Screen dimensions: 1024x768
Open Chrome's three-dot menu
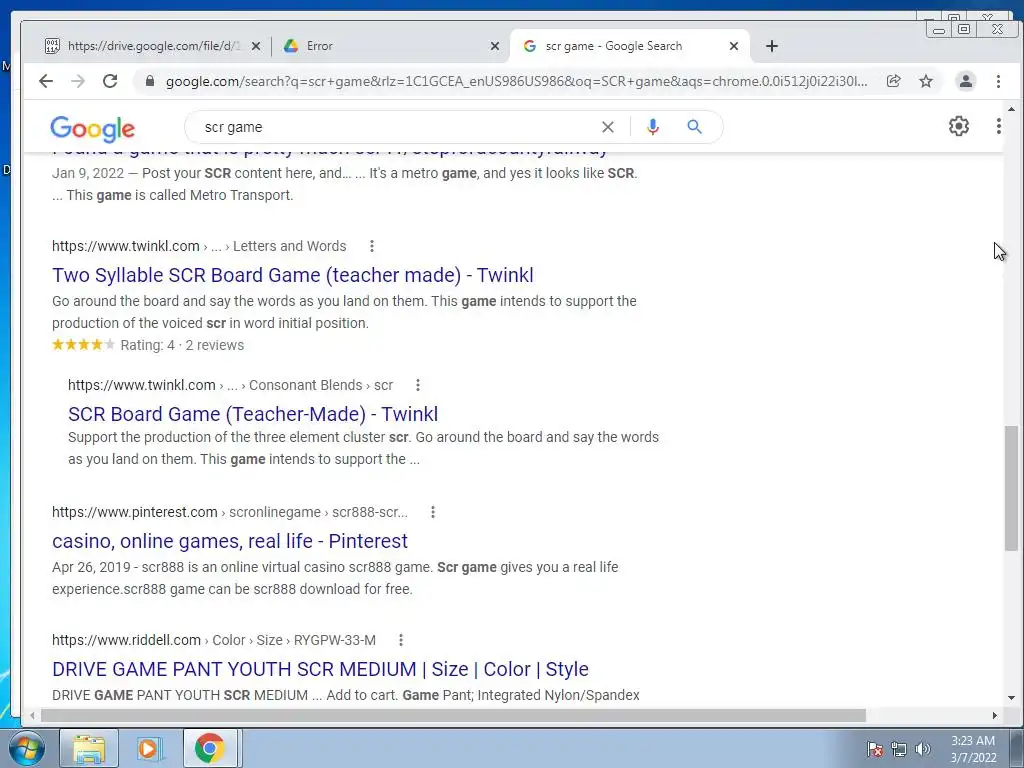[x=998, y=81]
